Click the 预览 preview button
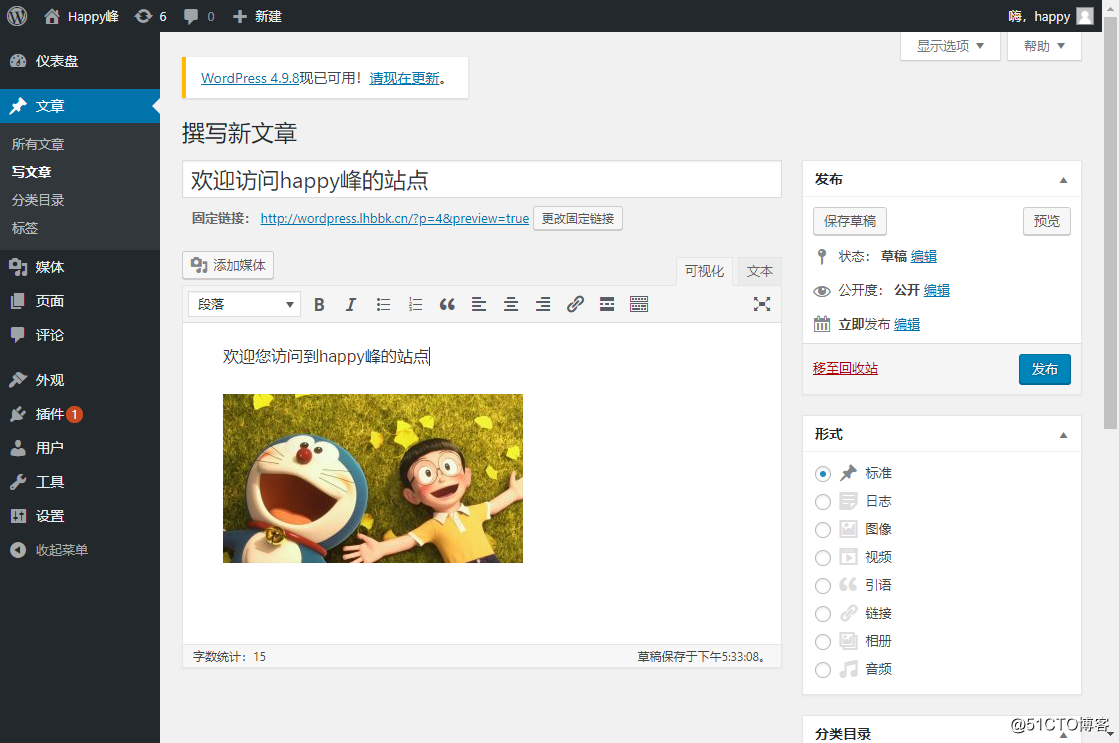The width and height of the screenshot is (1119, 743). click(x=1047, y=221)
